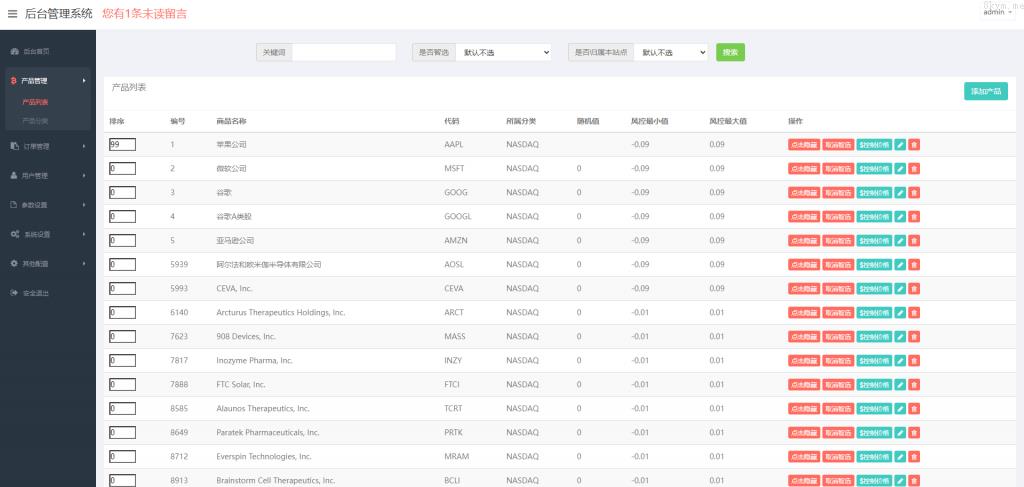The width and height of the screenshot is (1024, 487).
Task: Edit the FTC Solar, Inc. row via pencil icon
Action: click(900, 385)
